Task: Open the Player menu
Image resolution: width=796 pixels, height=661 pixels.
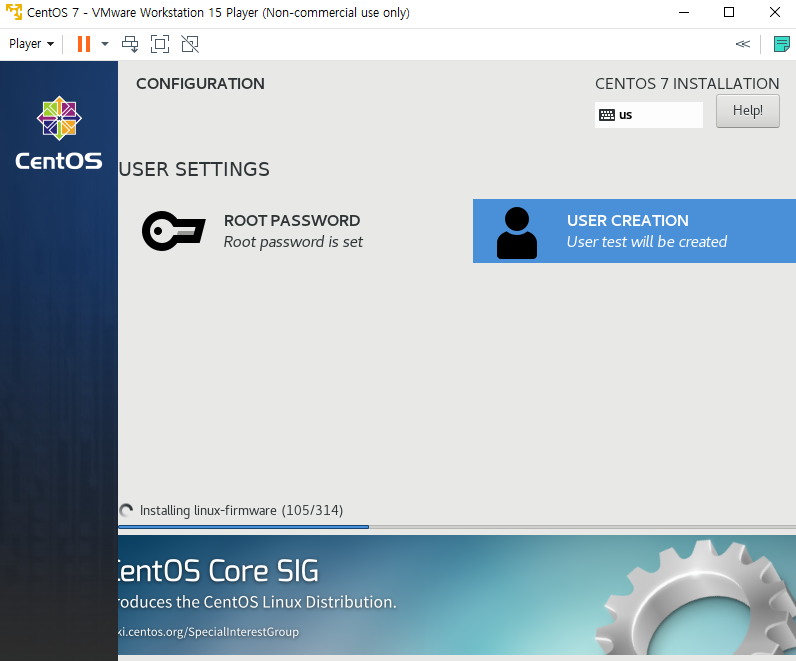Action: click(31, 44)
